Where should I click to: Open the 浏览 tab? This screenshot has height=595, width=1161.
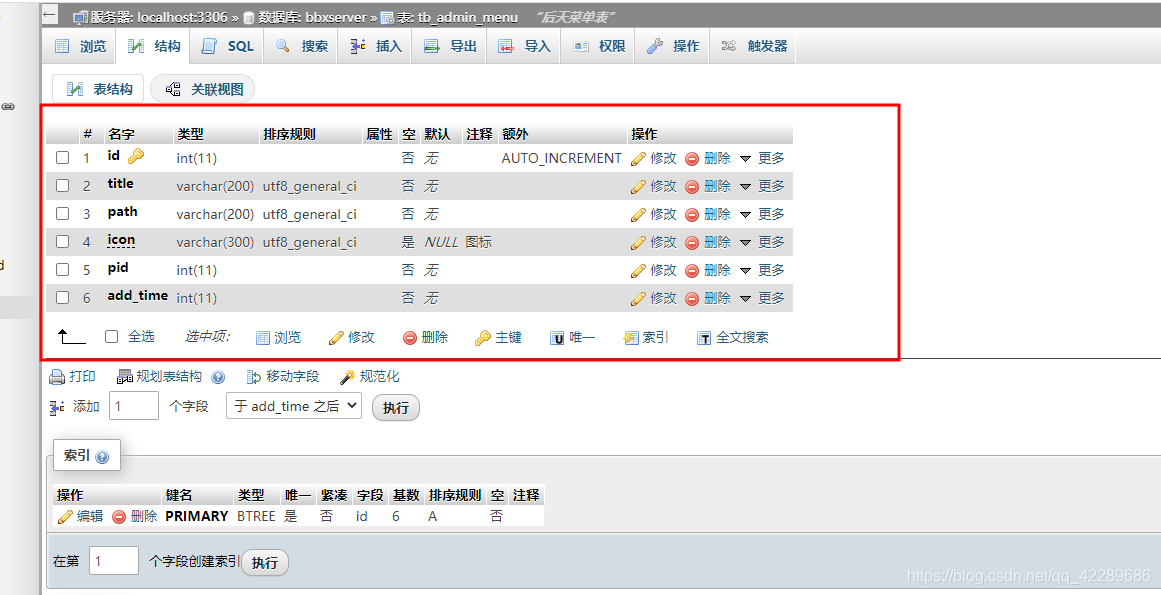[x=80, y=46]
